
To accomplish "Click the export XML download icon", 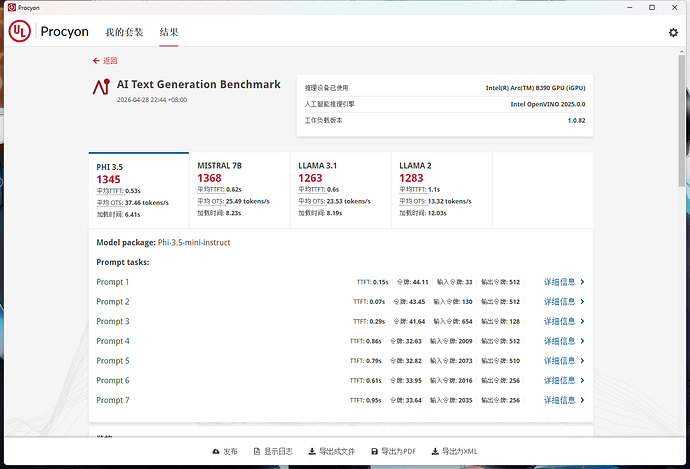I will point(435,451).
